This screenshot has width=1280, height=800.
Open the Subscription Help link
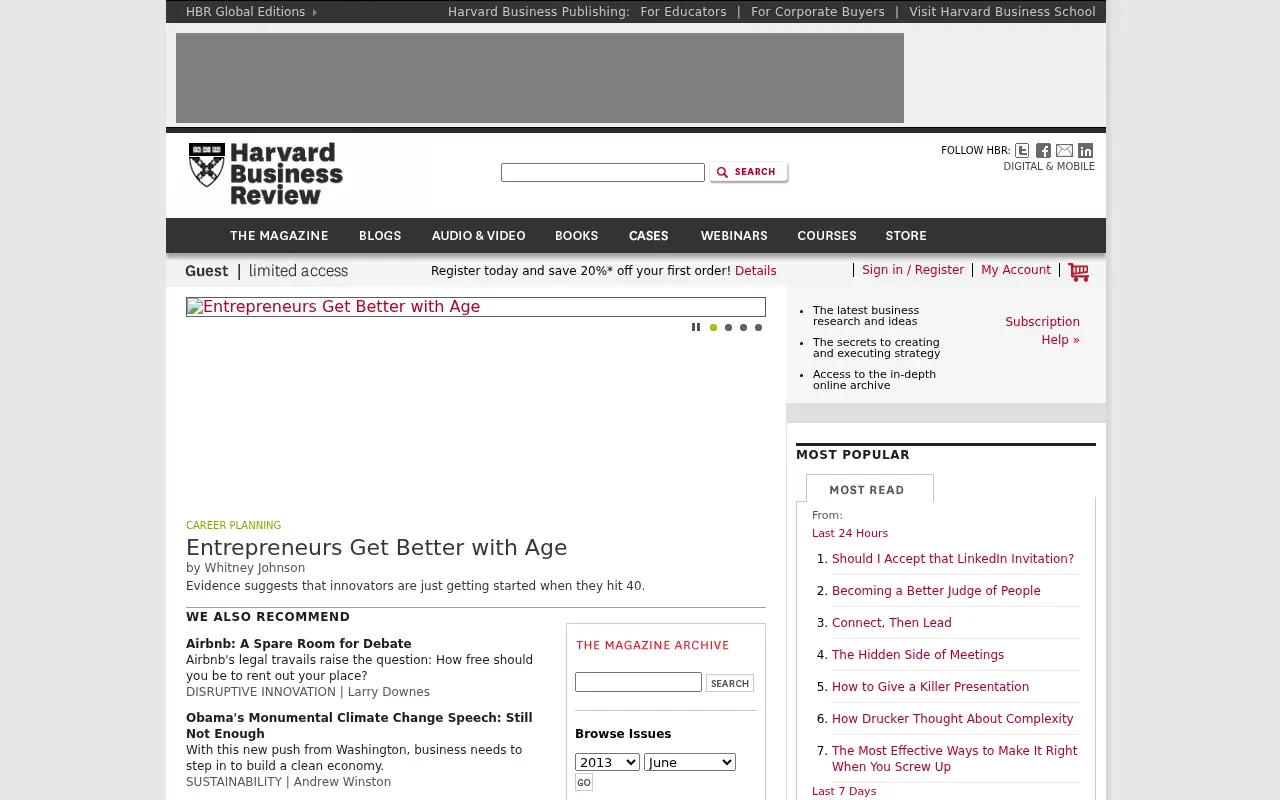coord(1042,331)
